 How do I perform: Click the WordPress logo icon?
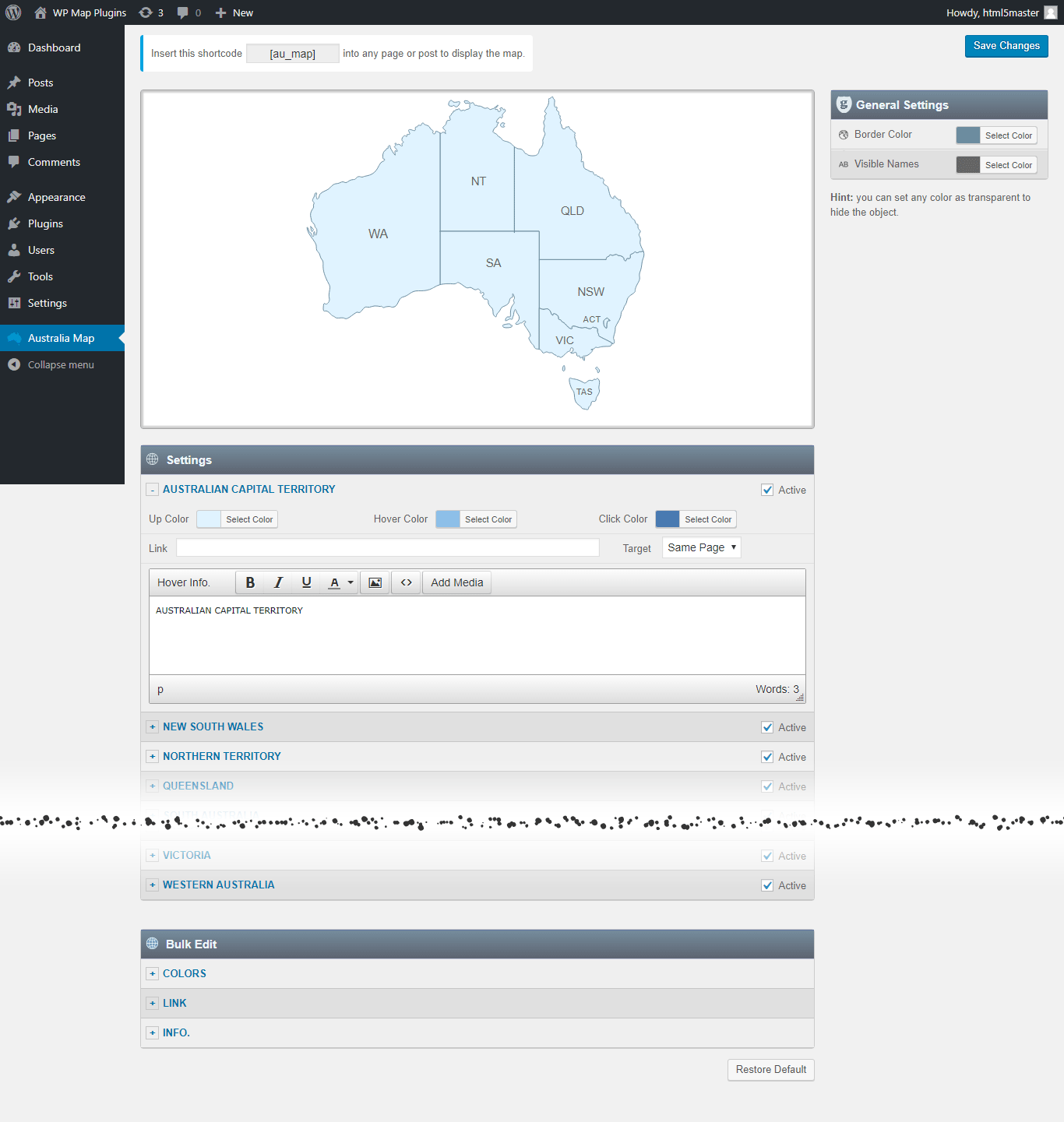13,12
